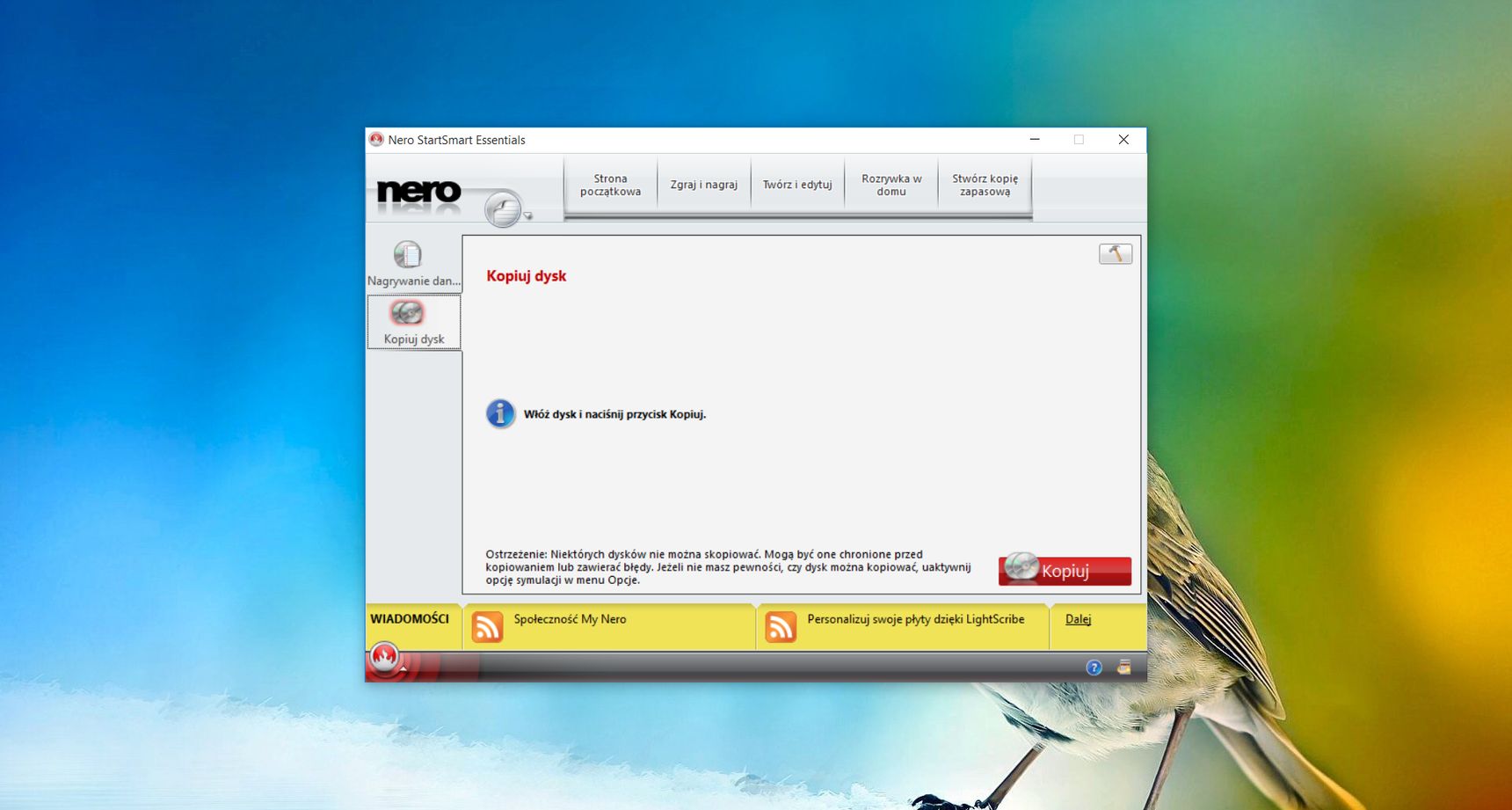Open the Nero flame launcher button
1512x810 pixels.
click(x=384, y=656)
